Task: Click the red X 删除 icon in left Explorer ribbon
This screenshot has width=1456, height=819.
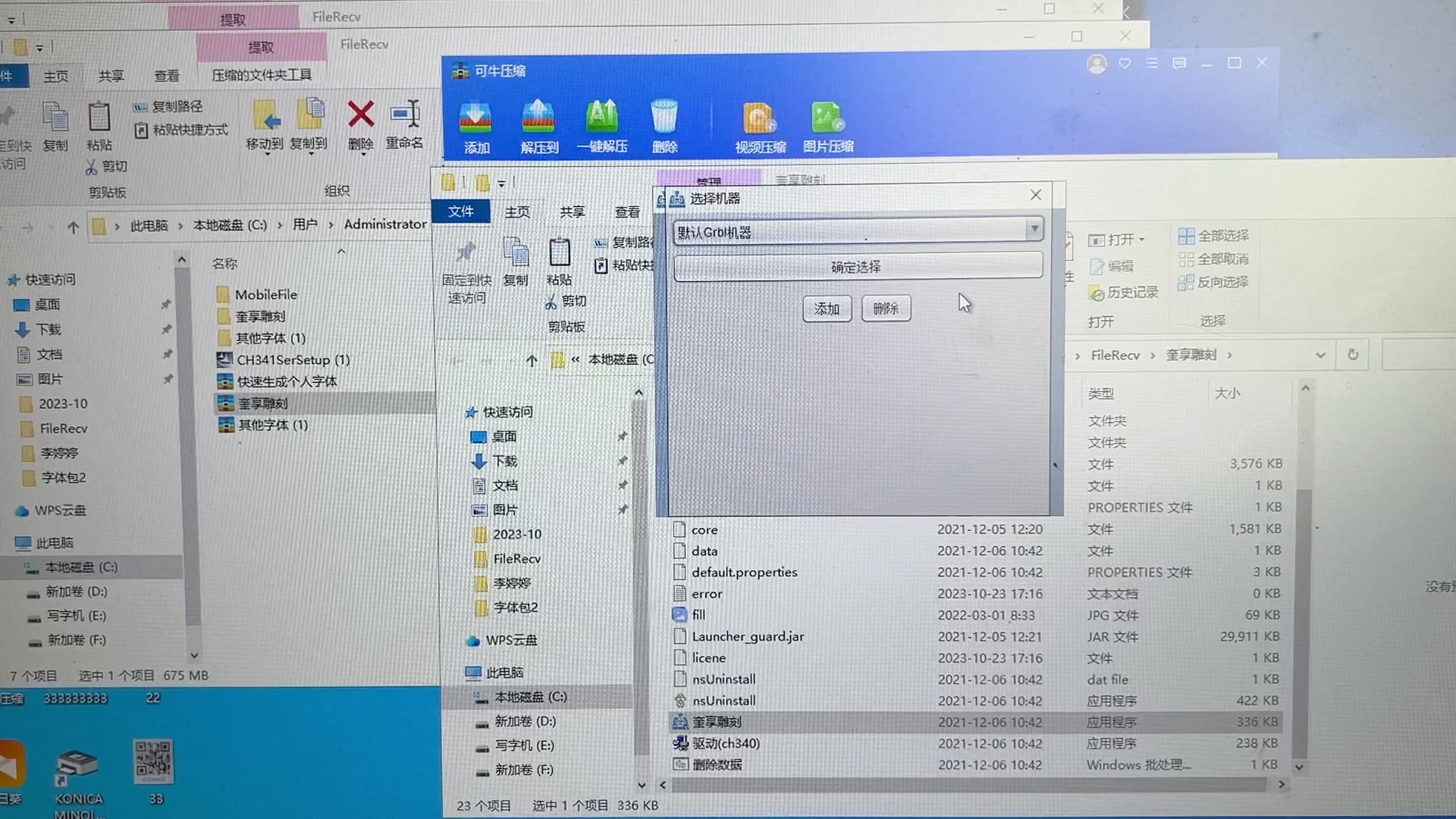Action: tap(360, 115)
